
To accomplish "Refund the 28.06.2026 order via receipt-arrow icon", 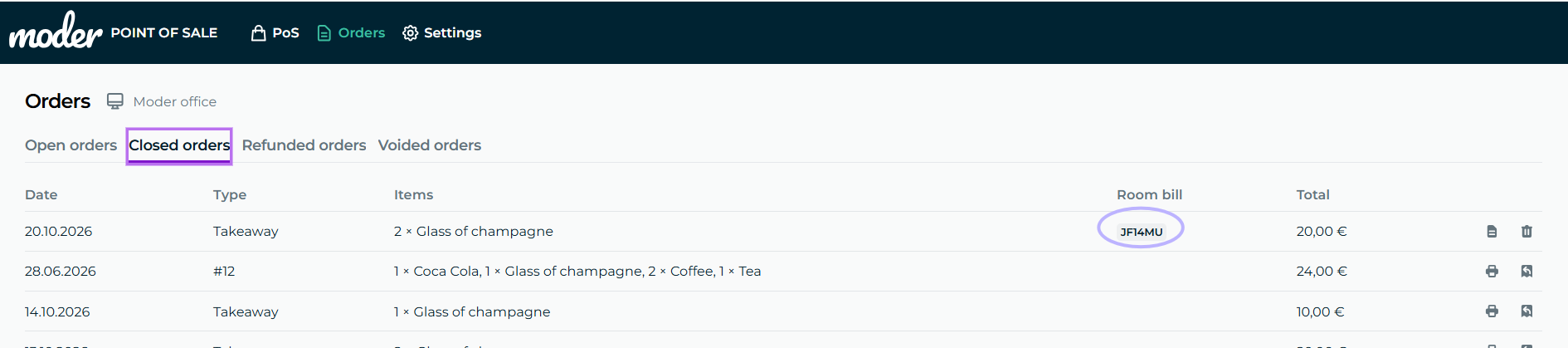I will point(1527,272).
